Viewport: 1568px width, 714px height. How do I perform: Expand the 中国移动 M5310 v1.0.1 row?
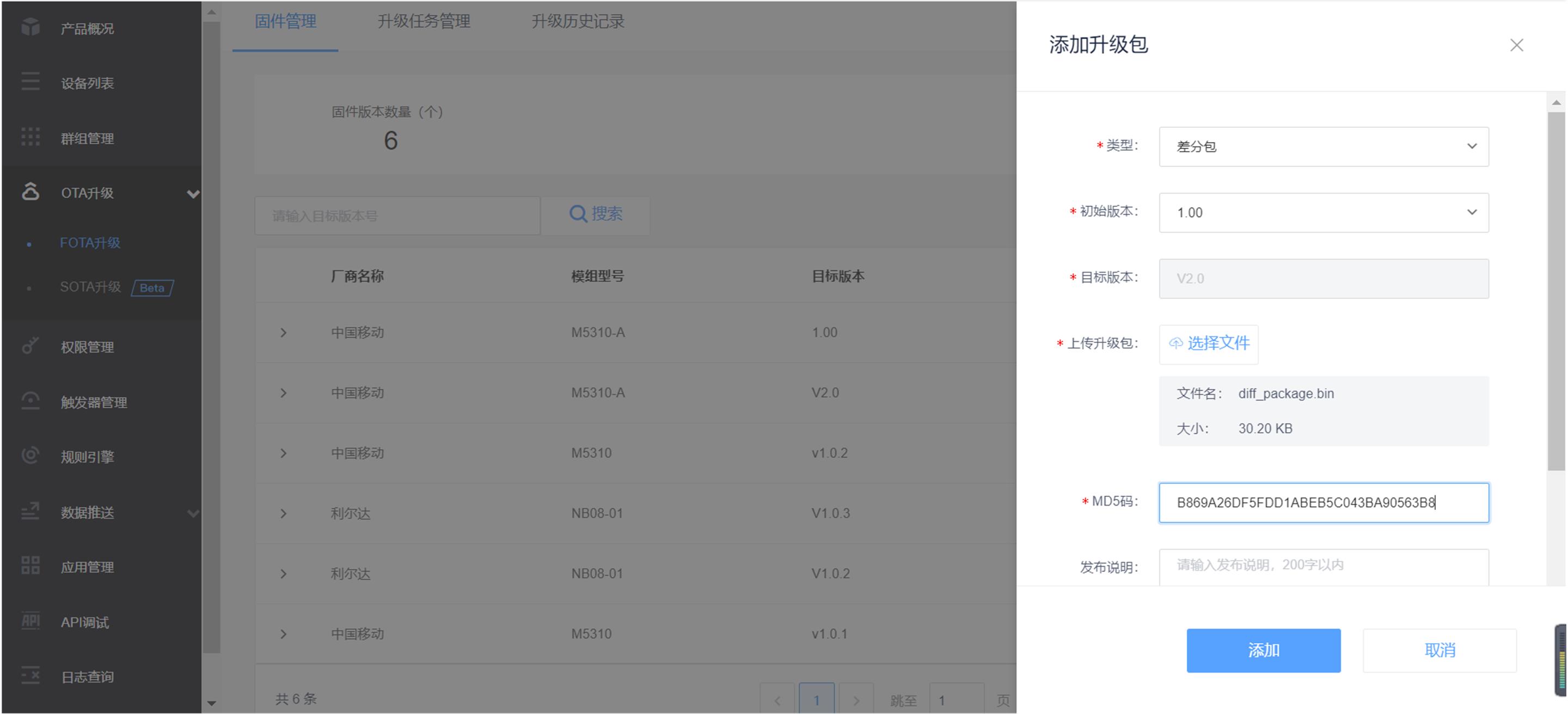coord(283,633)
